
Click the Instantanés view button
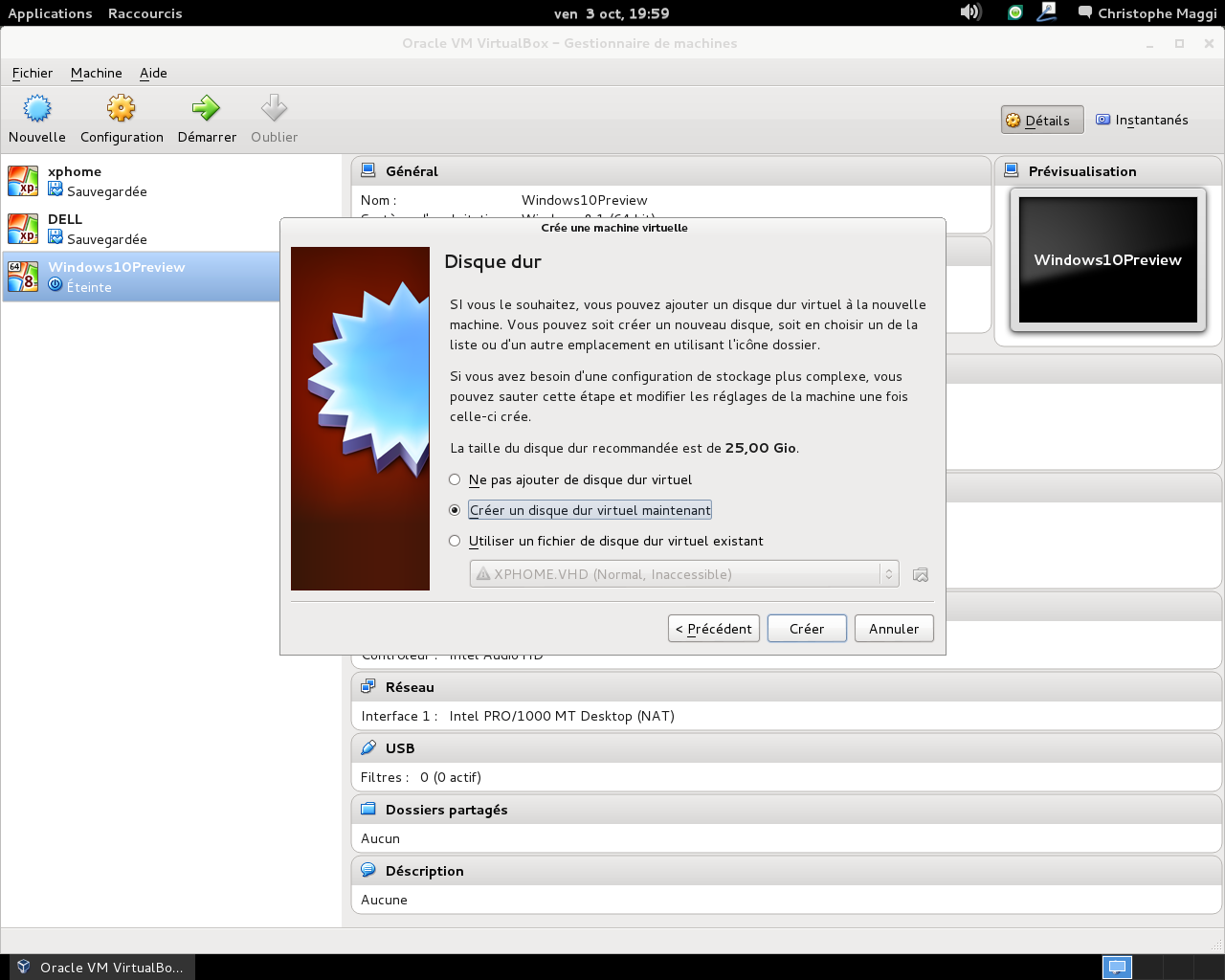click(1142, 120)
